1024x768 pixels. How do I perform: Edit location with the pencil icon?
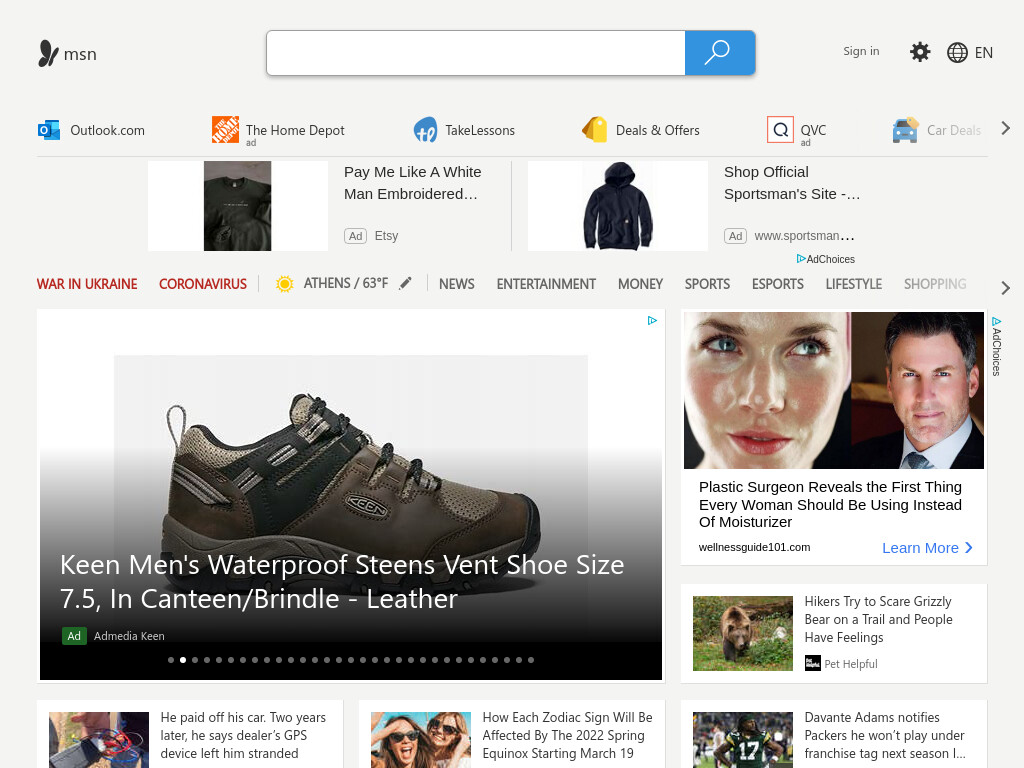tap(406, 283)
